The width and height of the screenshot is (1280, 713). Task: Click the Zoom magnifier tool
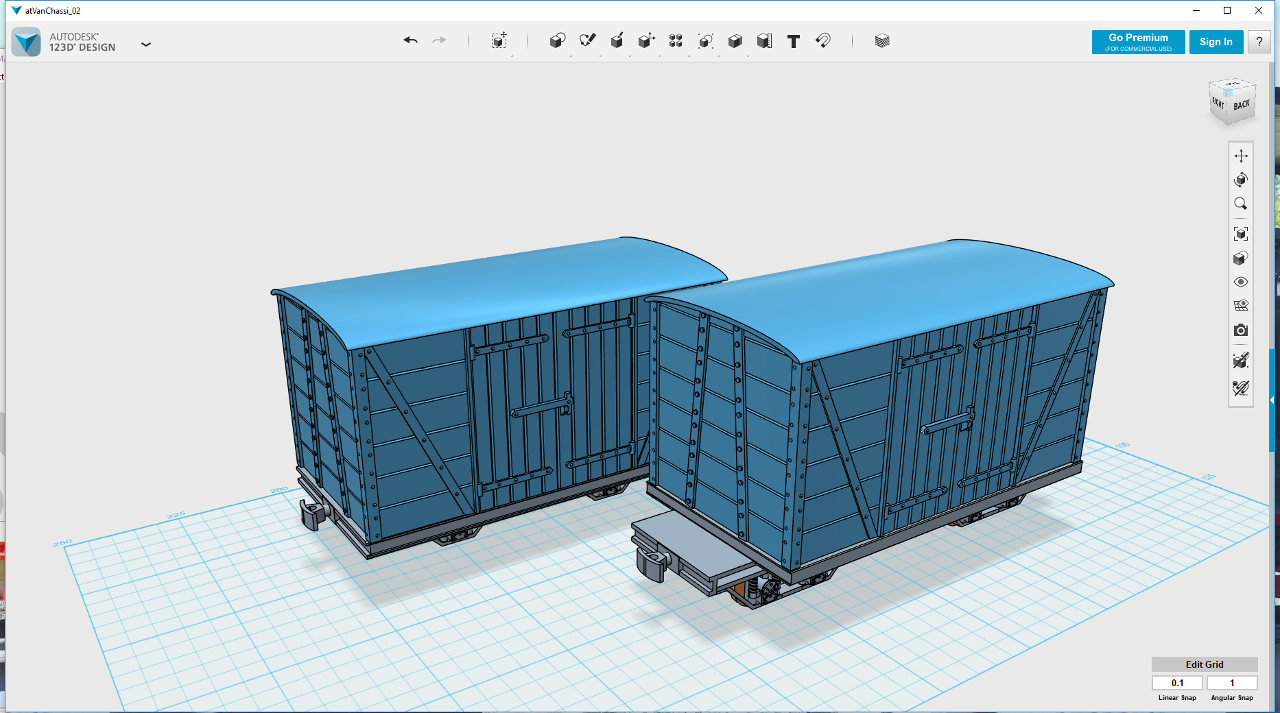coord(1241,204)
